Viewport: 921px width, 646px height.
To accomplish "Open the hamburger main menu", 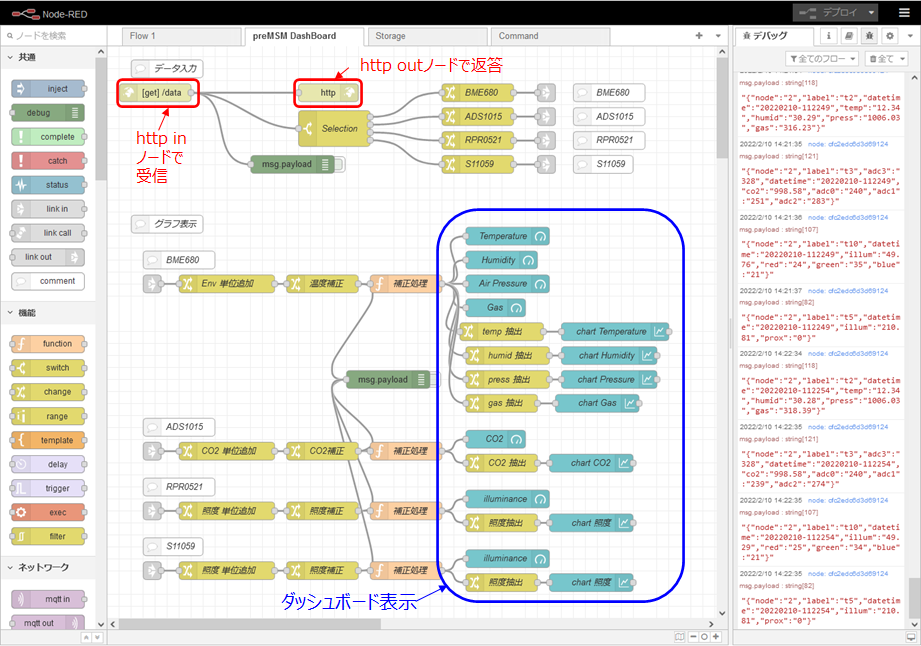I will pyautogui.click(x=903, y=12).
